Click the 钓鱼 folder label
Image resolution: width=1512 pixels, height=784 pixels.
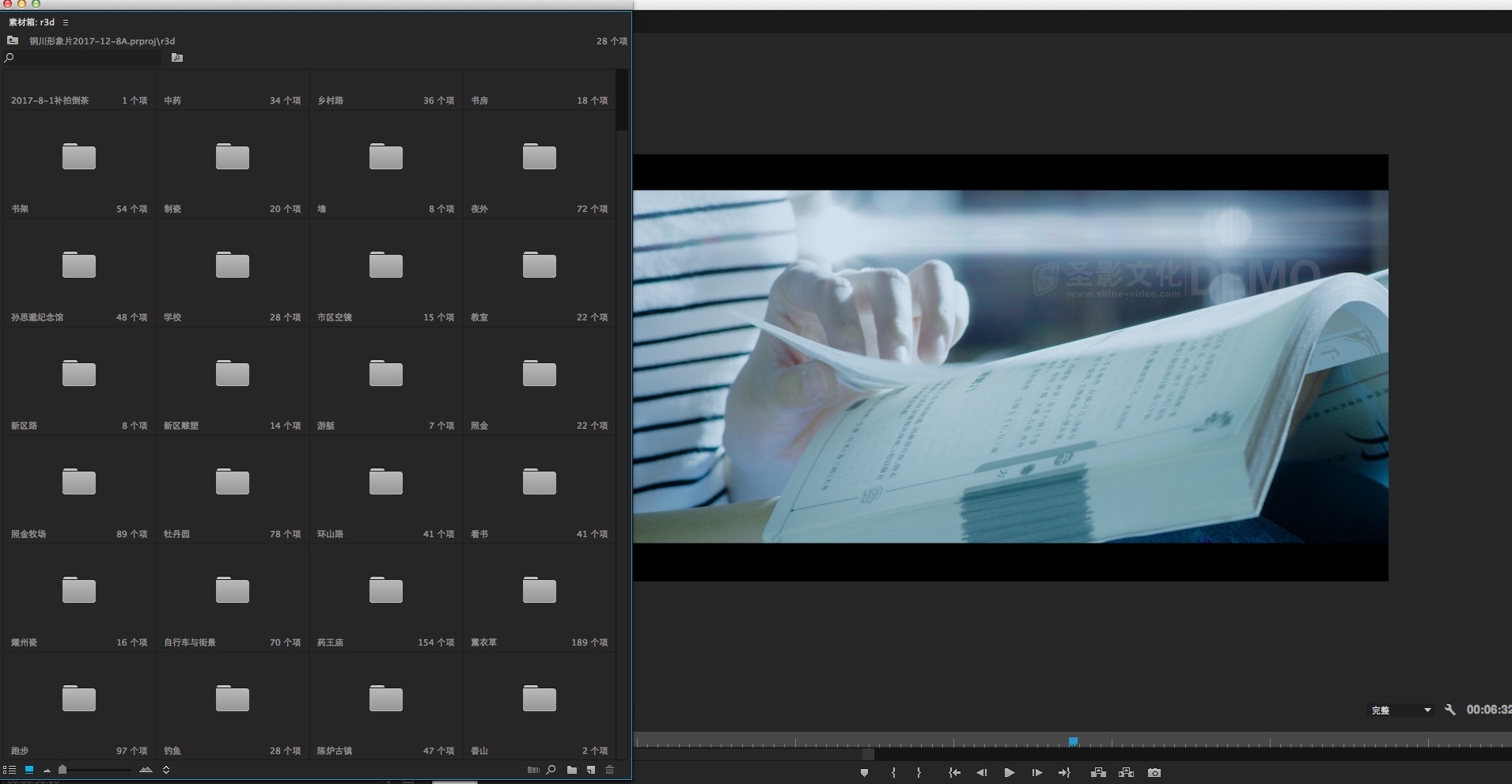click(x=172, y=751)
